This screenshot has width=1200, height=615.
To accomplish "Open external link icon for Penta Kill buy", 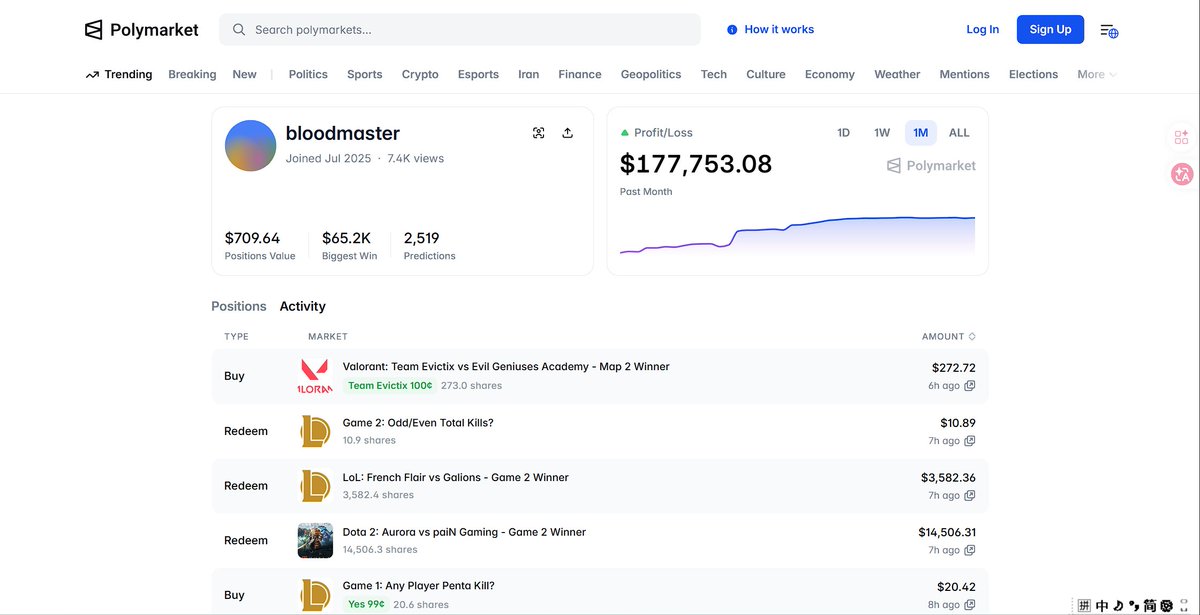I will tap(970, 605).
